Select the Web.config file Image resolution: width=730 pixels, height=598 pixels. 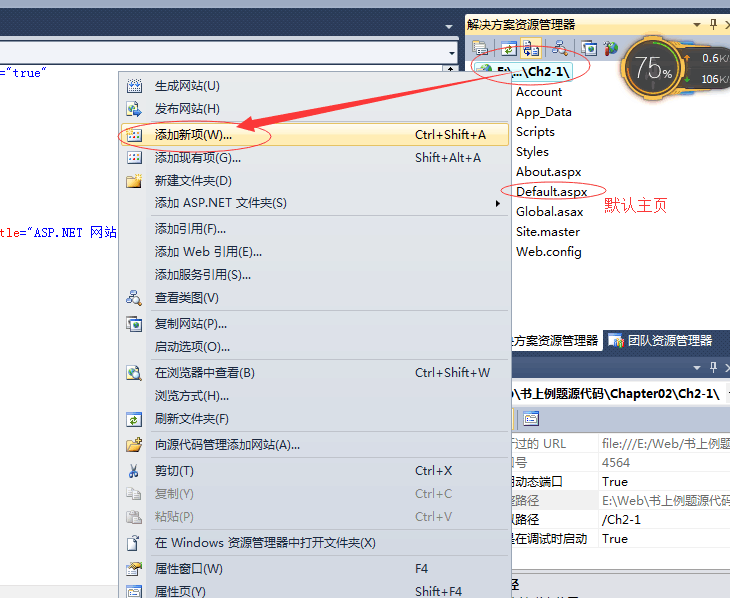pos(548,251)
